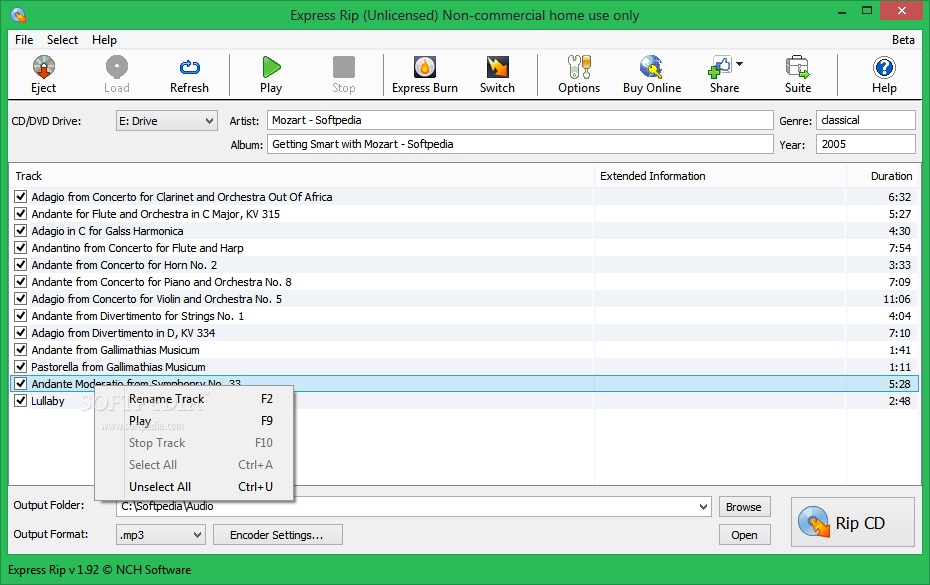Screen dimensions: 930x585
Task: Click the Artist input field
Action: click(520, 120)
